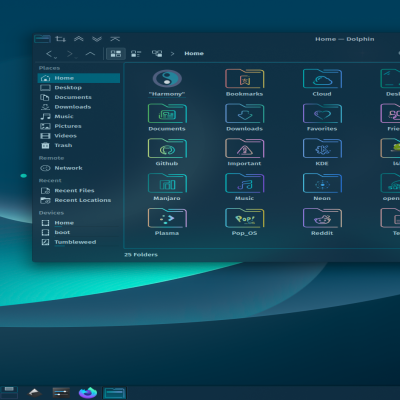
Task: Toggle keep-below double down-chevron in title bar
Action: click(x=97, y=39)
